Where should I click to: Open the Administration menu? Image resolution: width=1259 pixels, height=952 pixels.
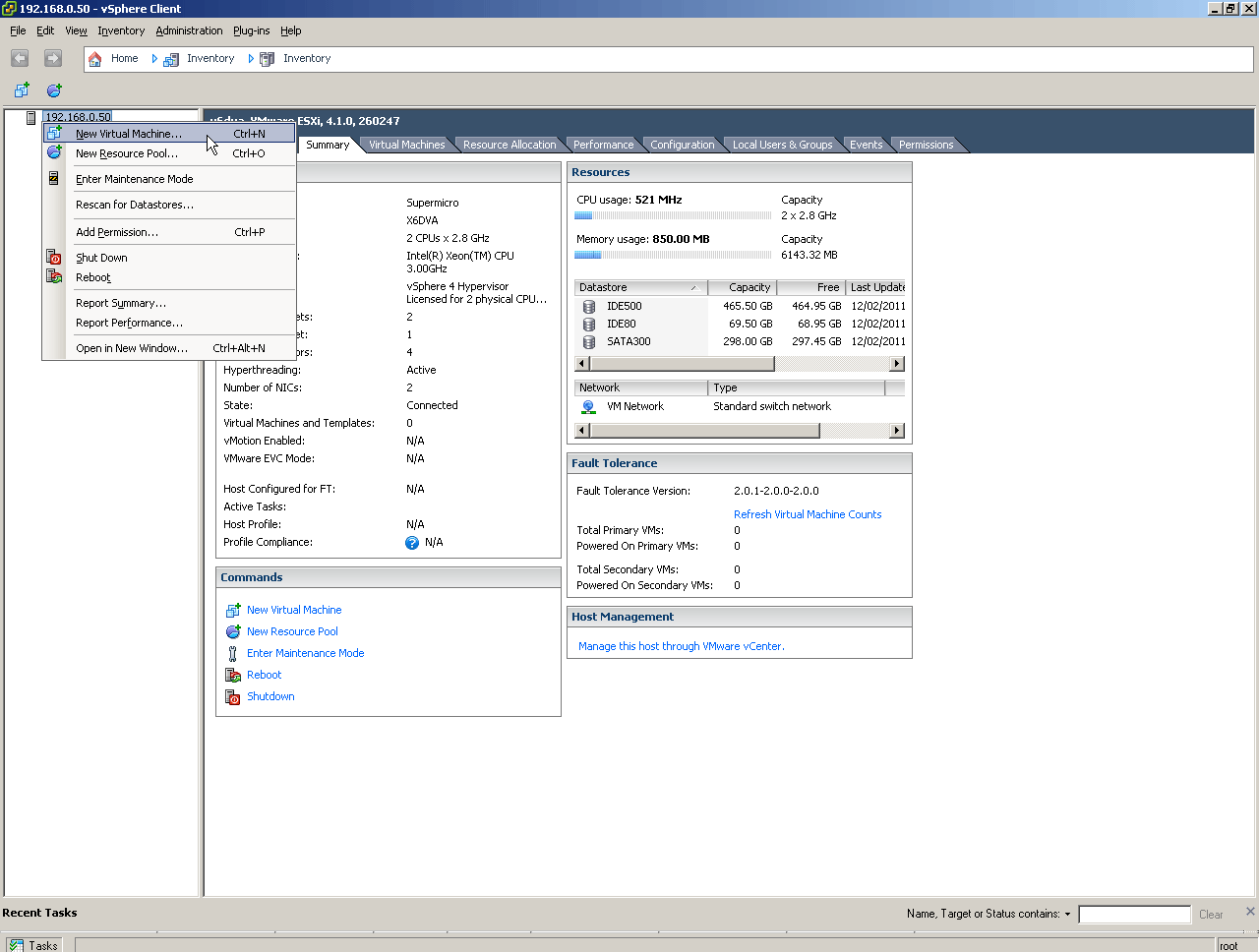tap(189, 31)
